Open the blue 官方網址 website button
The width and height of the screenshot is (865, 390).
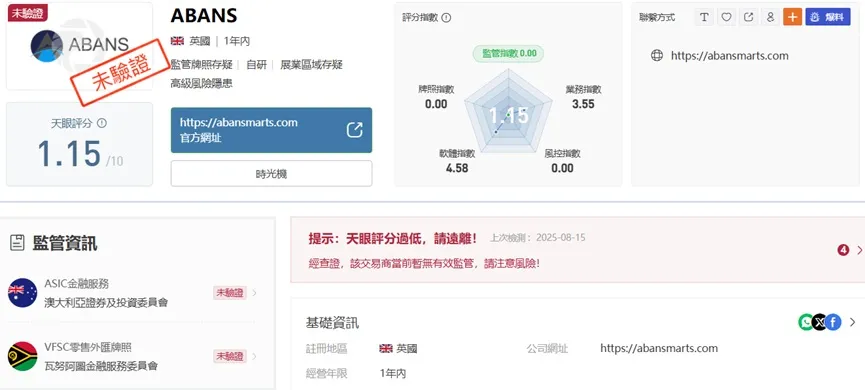click(x=271, y=130)
